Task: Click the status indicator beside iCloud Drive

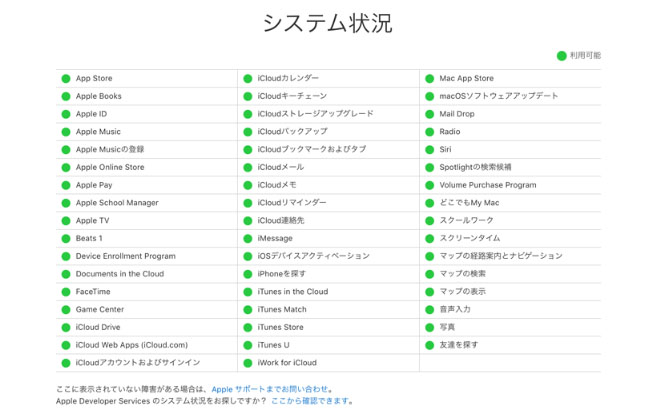Action: tap(66, 327)
